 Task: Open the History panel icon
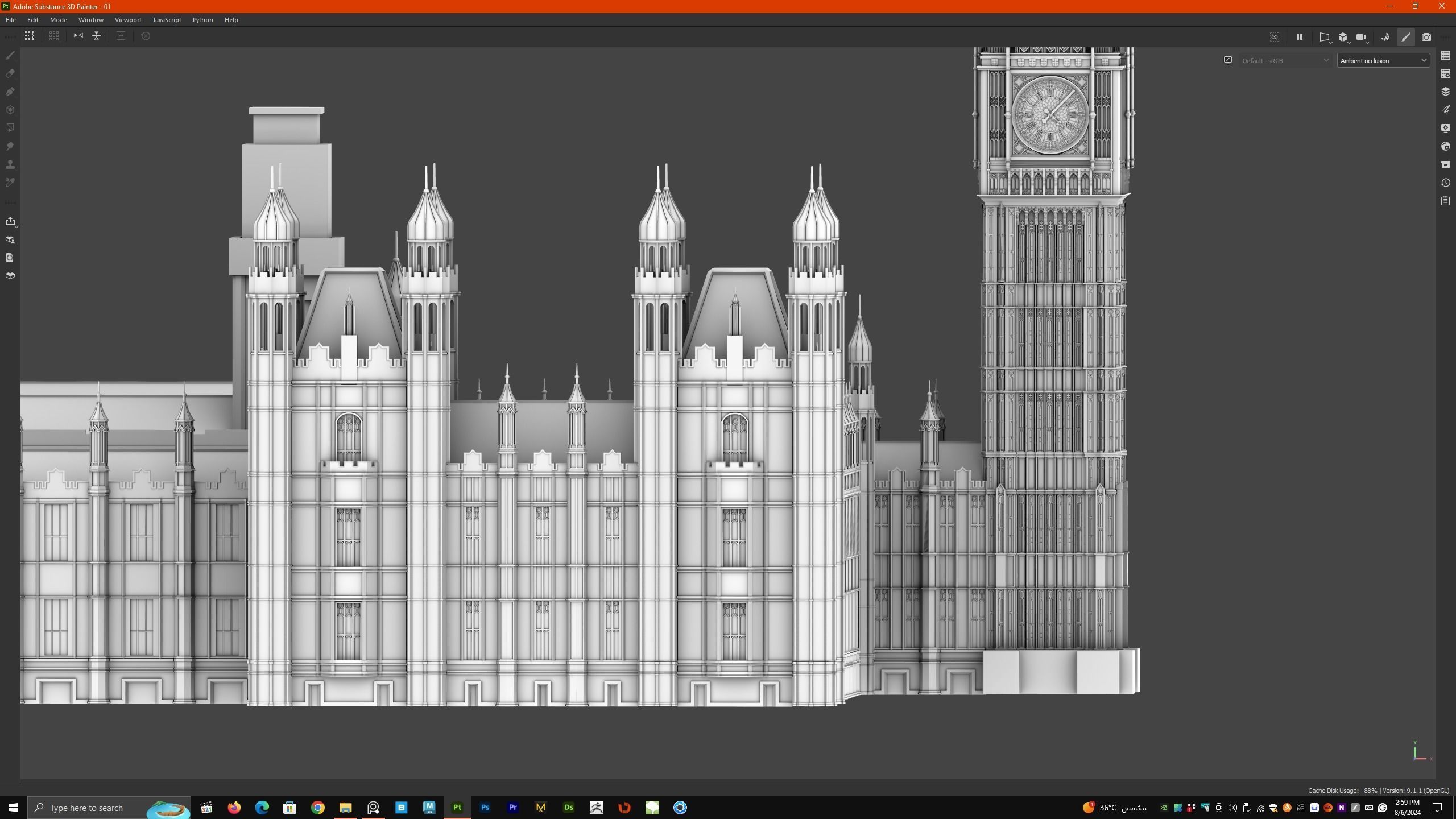1445,183
